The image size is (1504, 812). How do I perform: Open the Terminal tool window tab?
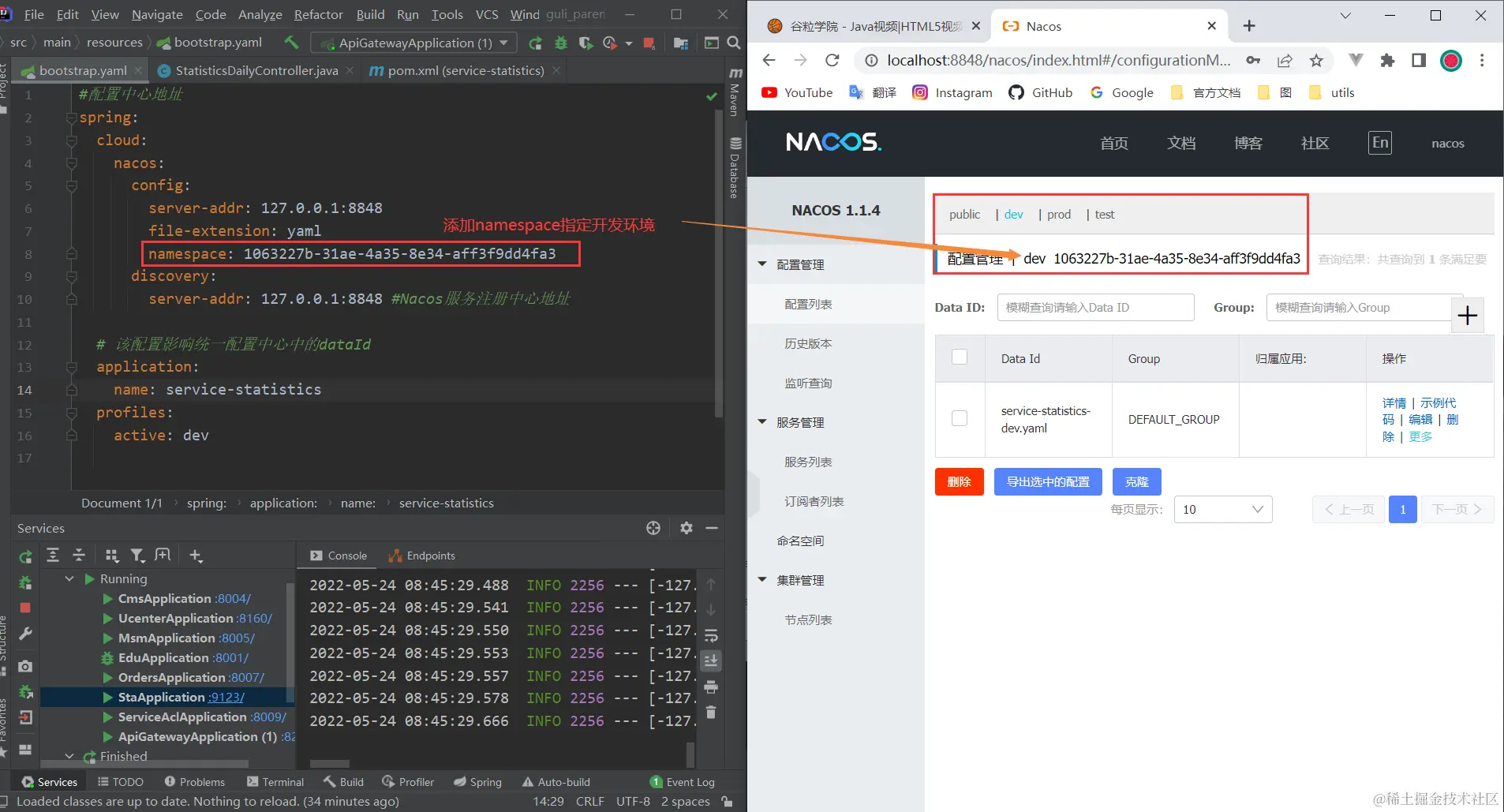pyautogui.click(x=275, y=782)
